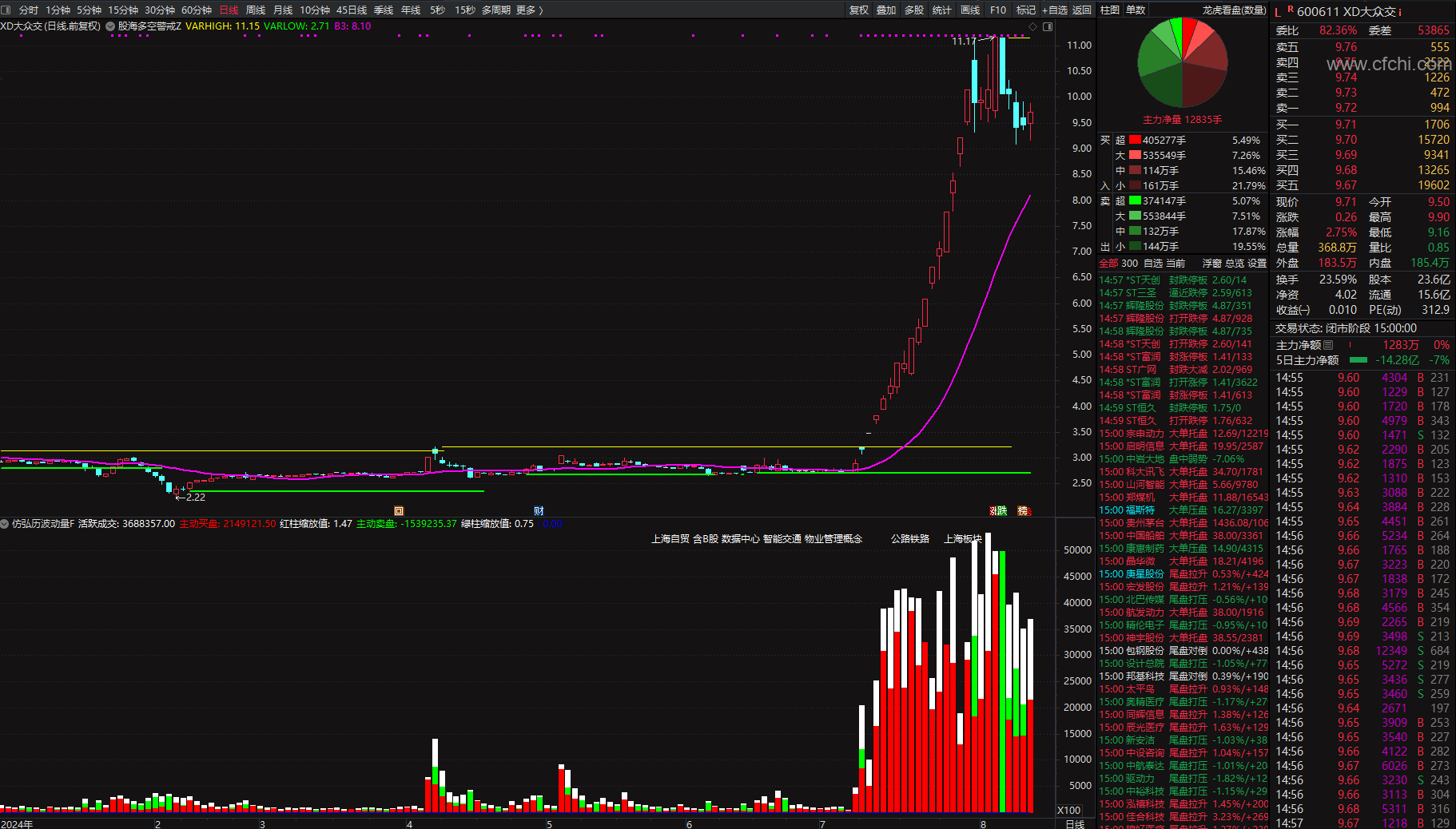The height and width of the screenshot is (829, 1456).
Task: Open the 总览 overview link
Action: tap(1235, 263)
